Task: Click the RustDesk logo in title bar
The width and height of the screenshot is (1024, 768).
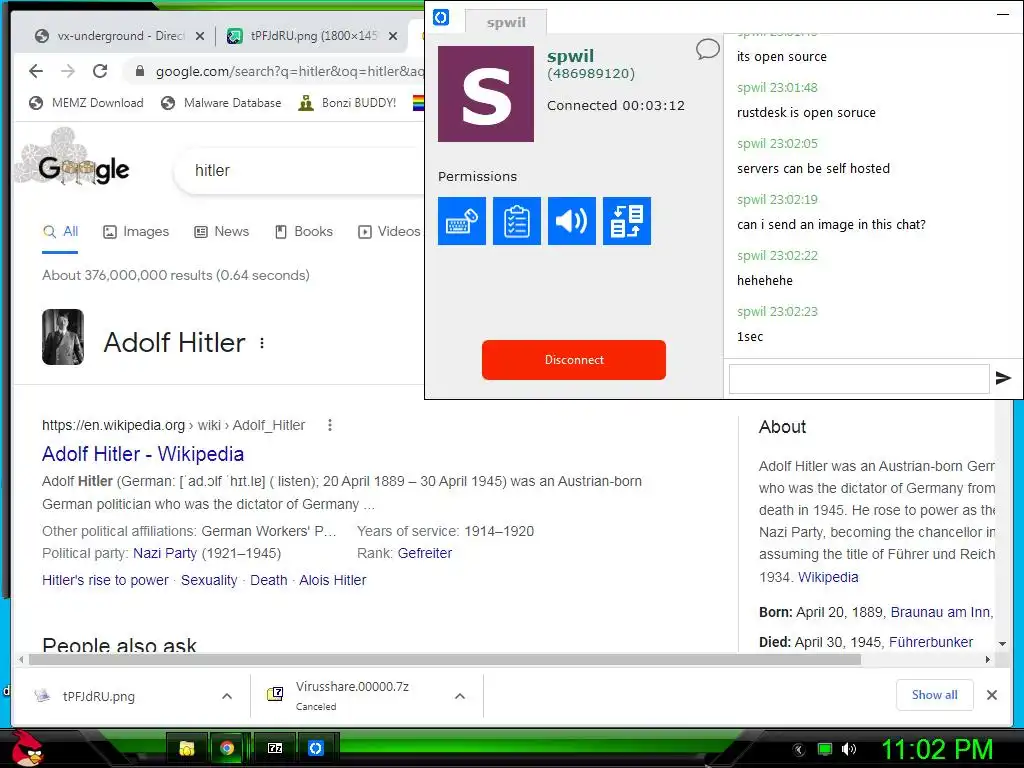Action: click(x=441, y=17)
